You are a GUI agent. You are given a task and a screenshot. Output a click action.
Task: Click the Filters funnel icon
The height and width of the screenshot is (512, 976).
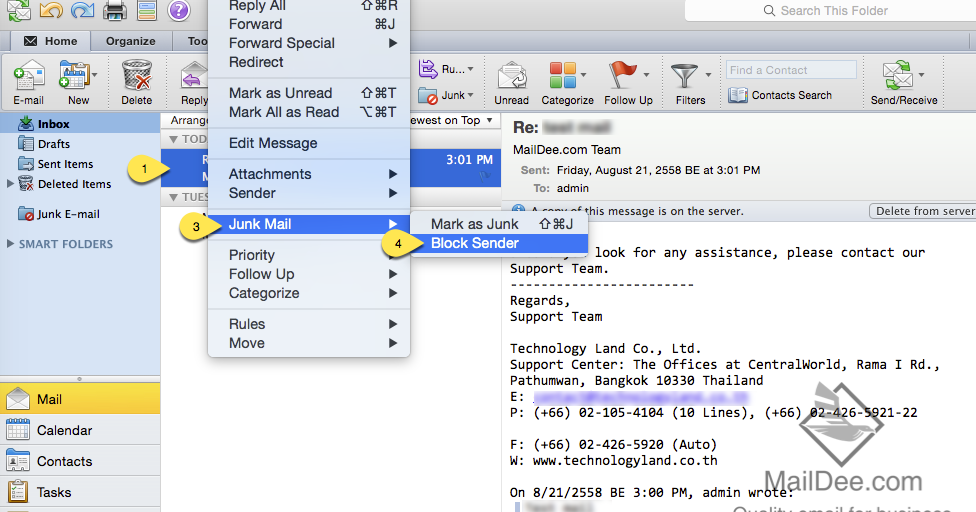[684, 77]
